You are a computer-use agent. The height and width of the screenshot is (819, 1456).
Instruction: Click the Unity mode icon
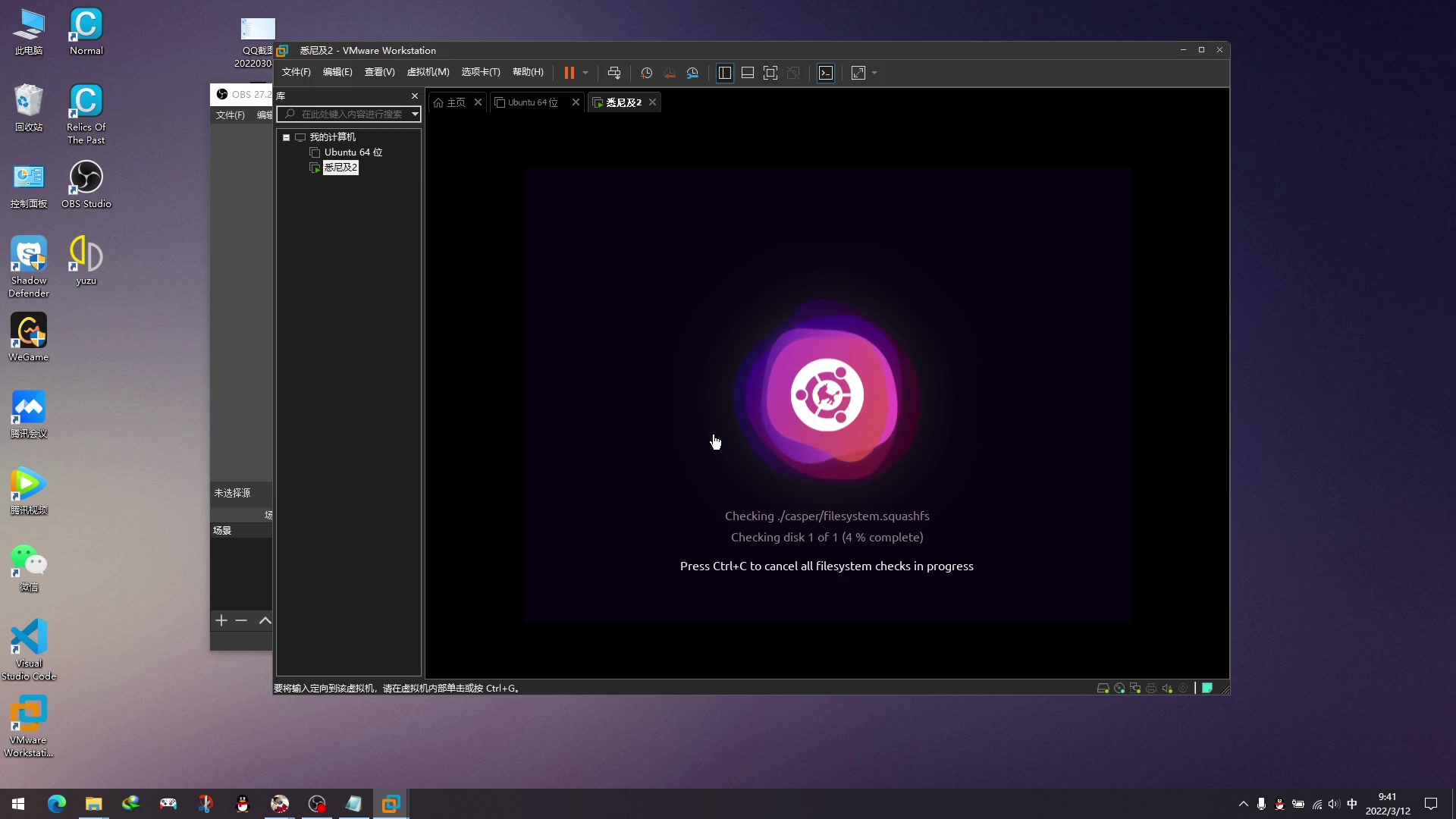coord(793,73)
